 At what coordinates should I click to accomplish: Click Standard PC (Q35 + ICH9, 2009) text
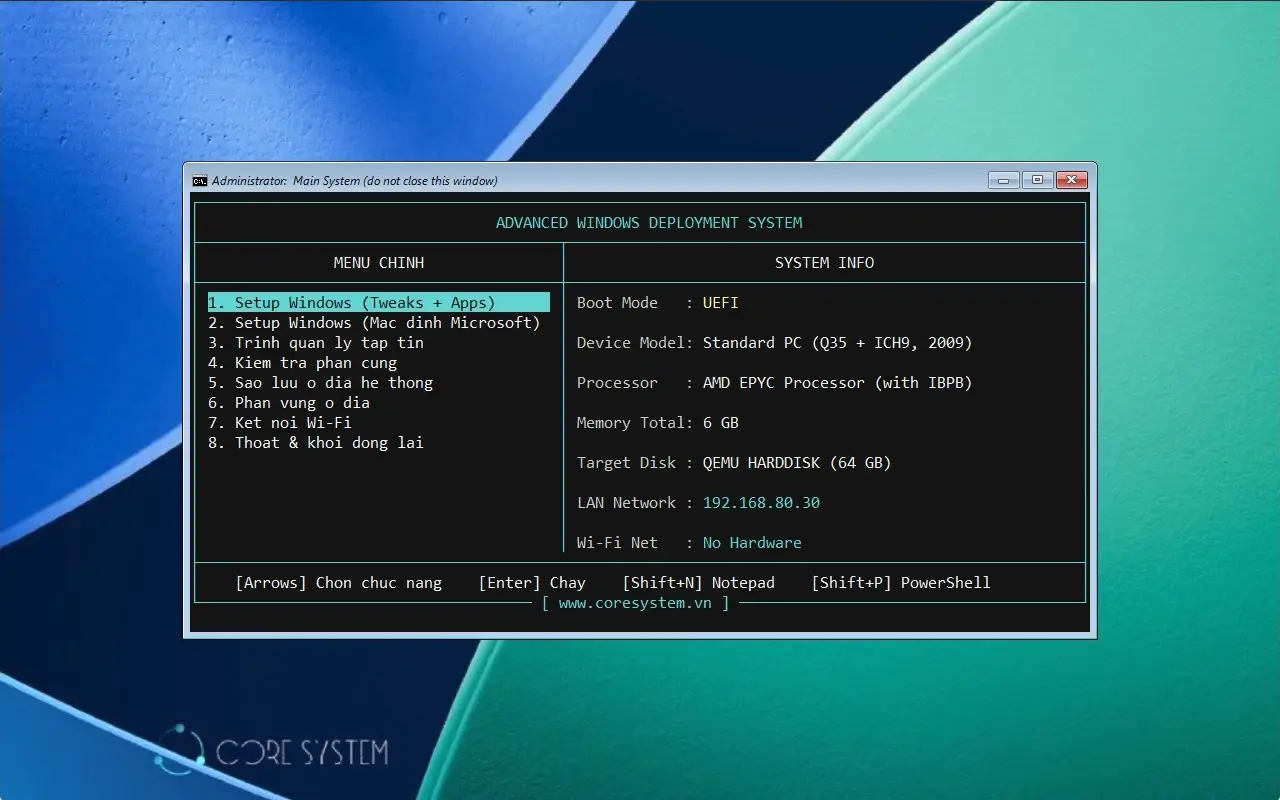pos(838,342)
